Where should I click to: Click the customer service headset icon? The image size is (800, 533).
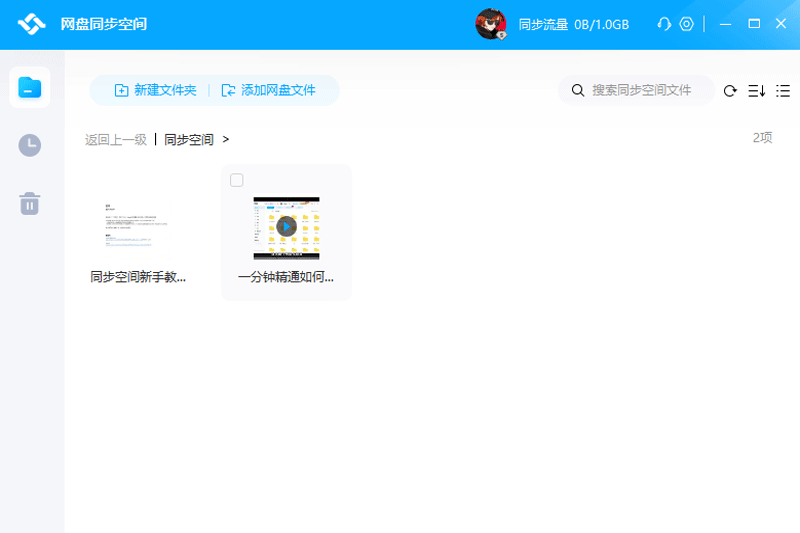coord(664,24)
